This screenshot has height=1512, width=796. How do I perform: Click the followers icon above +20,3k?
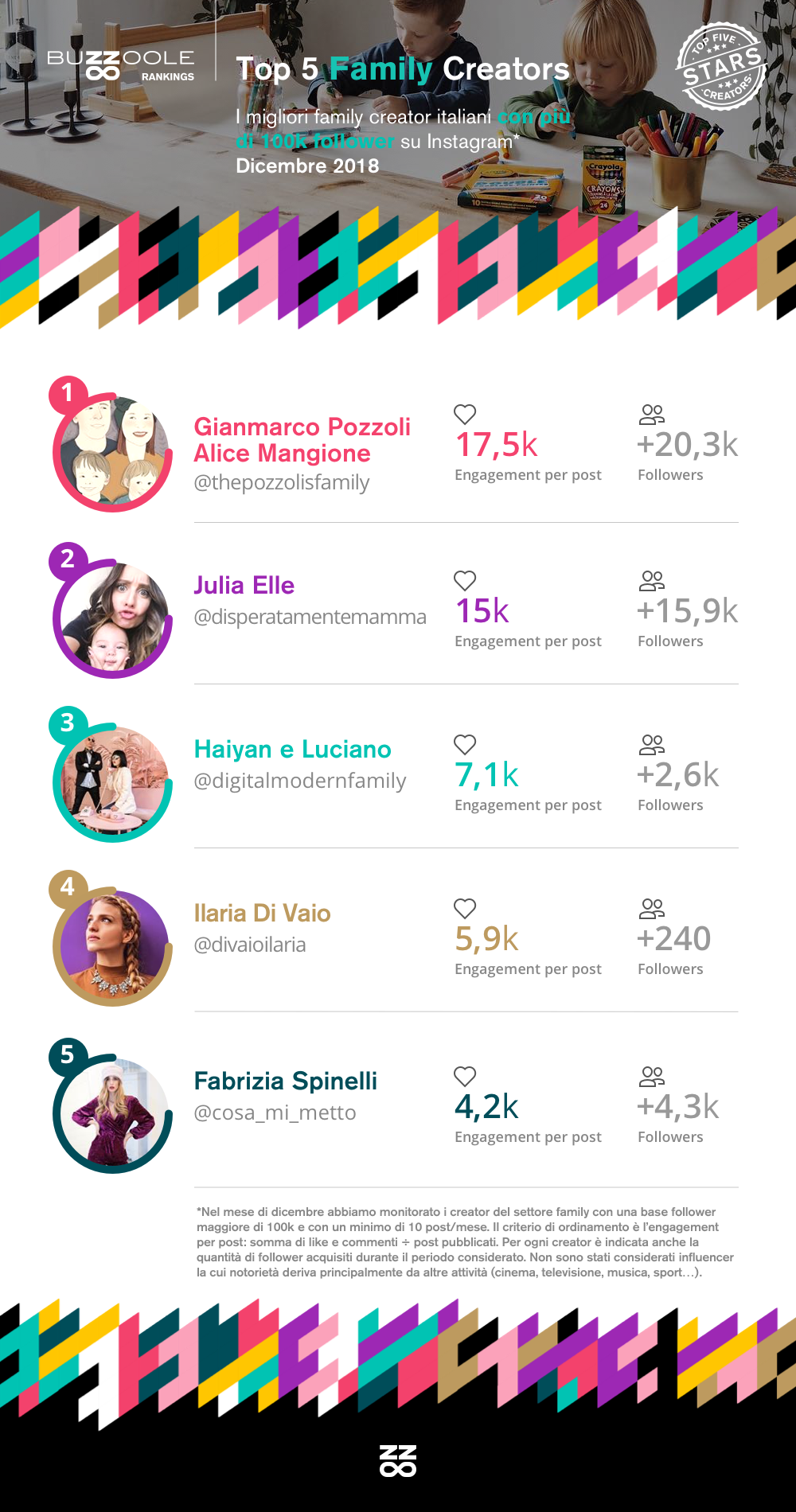point(651,414)
